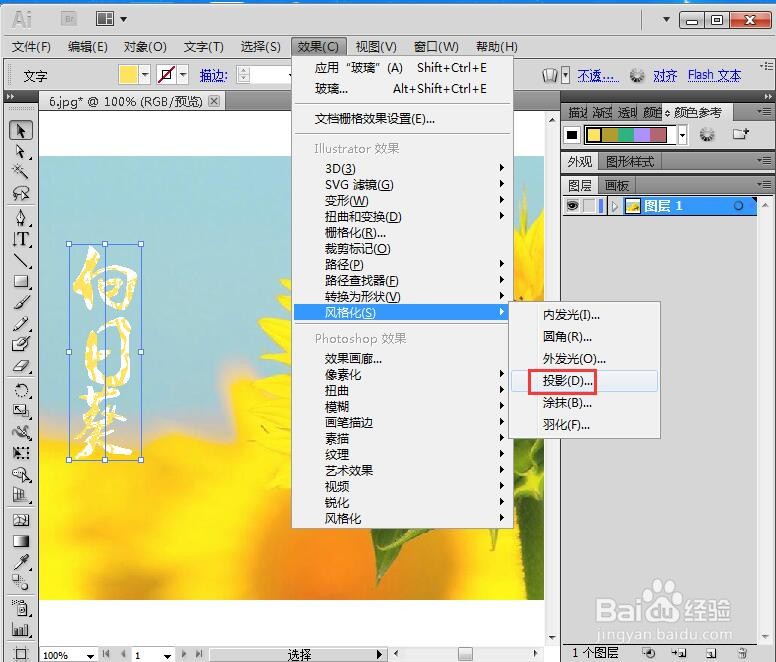Click the 描边 stroke link
Viewport: 776px width, 662px height.
pyautogui.click(x=213, y=76)
